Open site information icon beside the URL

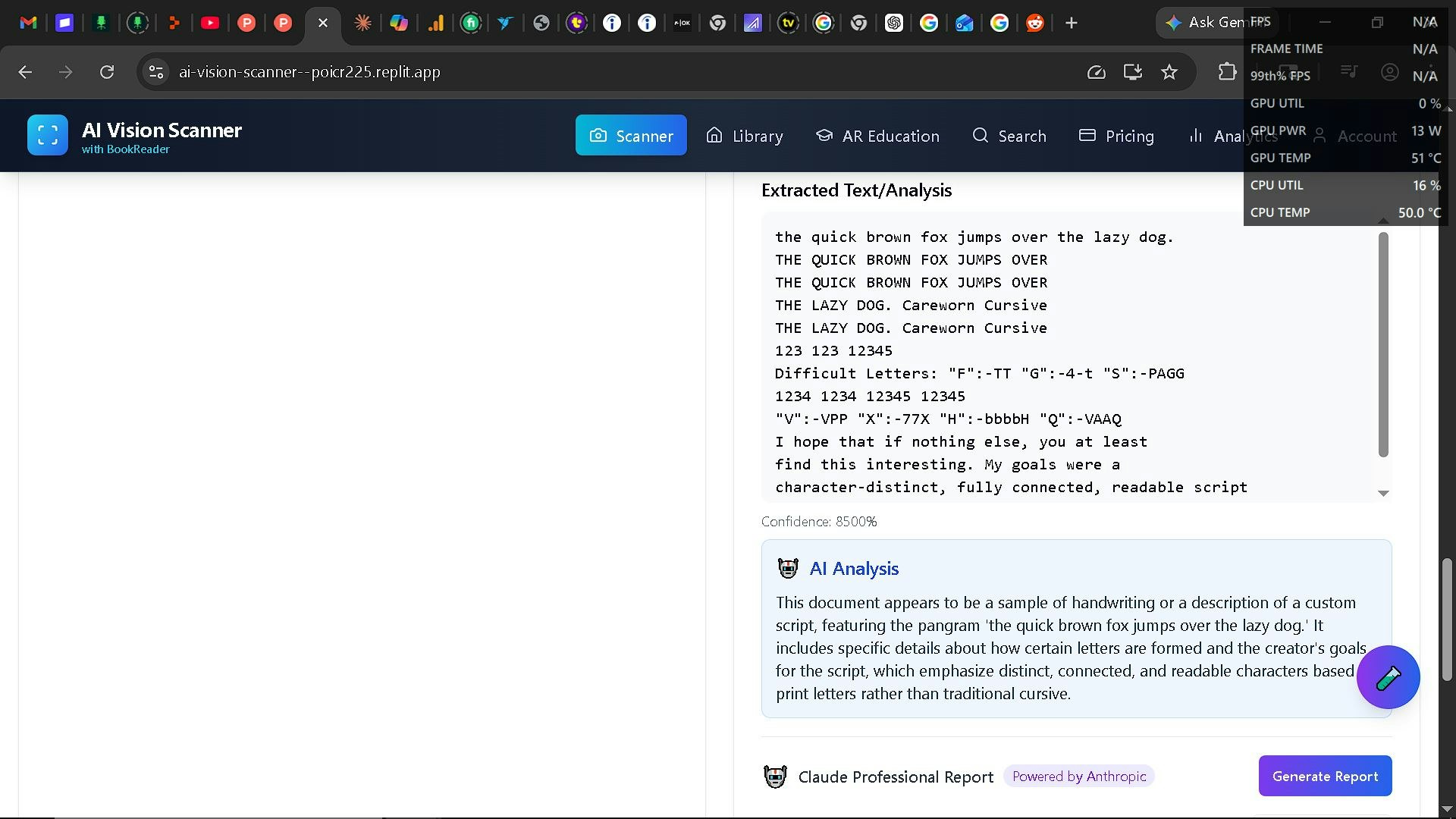[x=156, y=72]
